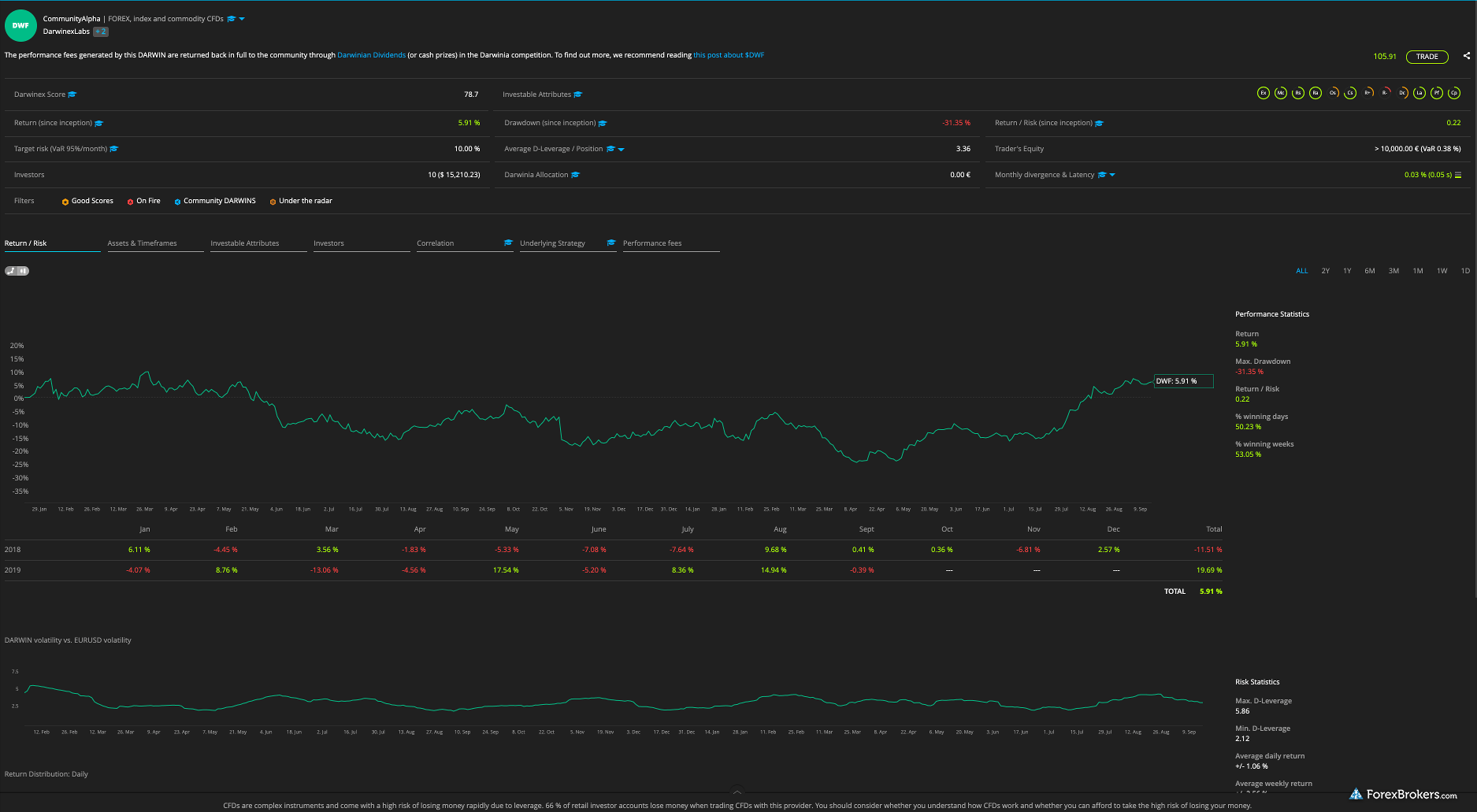Open help icon next to FOREX CFDs title

232,19
